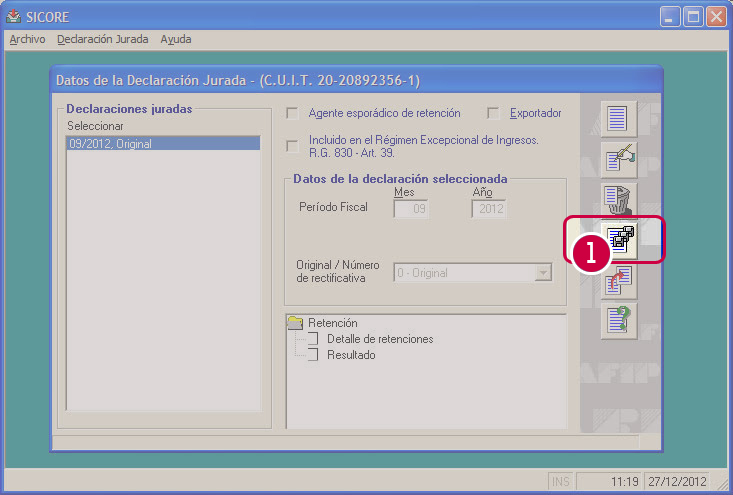Click the Retención folder icon
The width and height of the screenshot is (733, 495).
[295, 323]
